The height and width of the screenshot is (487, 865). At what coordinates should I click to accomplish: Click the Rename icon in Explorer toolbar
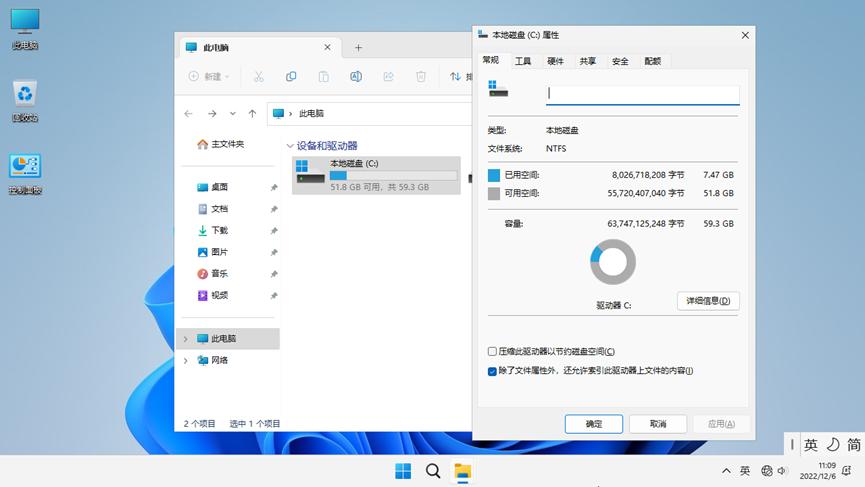click(356, 77)
